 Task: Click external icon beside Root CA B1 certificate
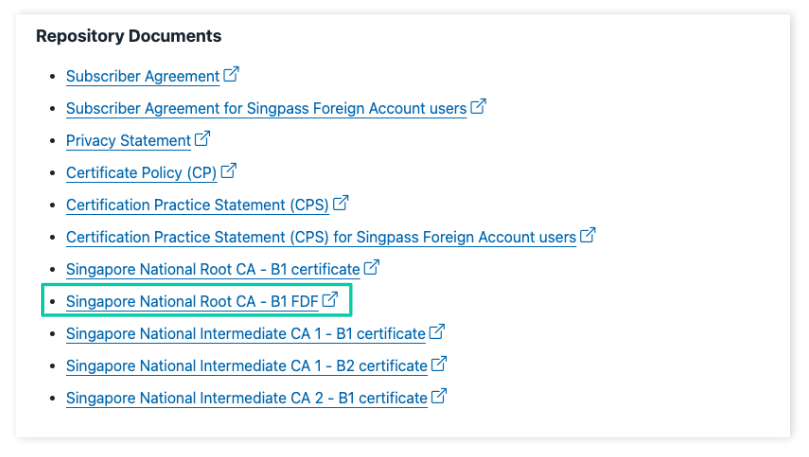[372, 268]
